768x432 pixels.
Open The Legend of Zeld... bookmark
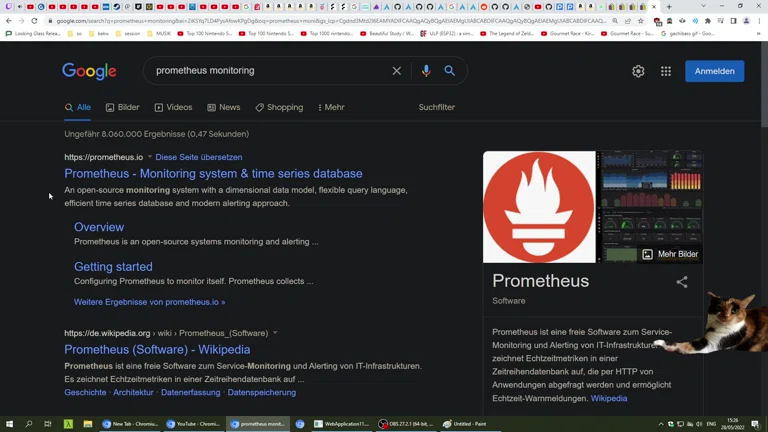point(507,34)
